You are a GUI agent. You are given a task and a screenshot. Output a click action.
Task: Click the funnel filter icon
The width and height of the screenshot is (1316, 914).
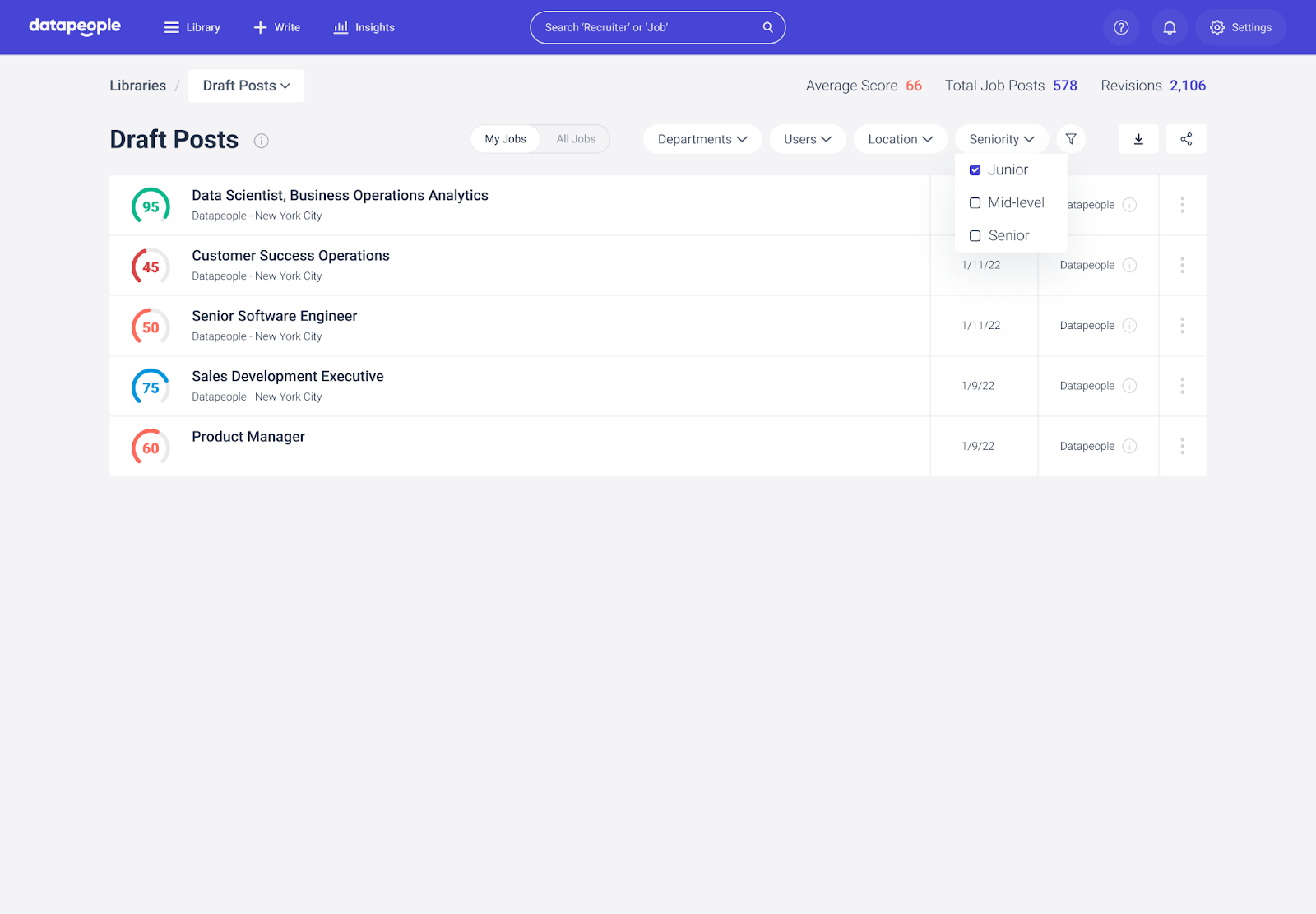1071,139
